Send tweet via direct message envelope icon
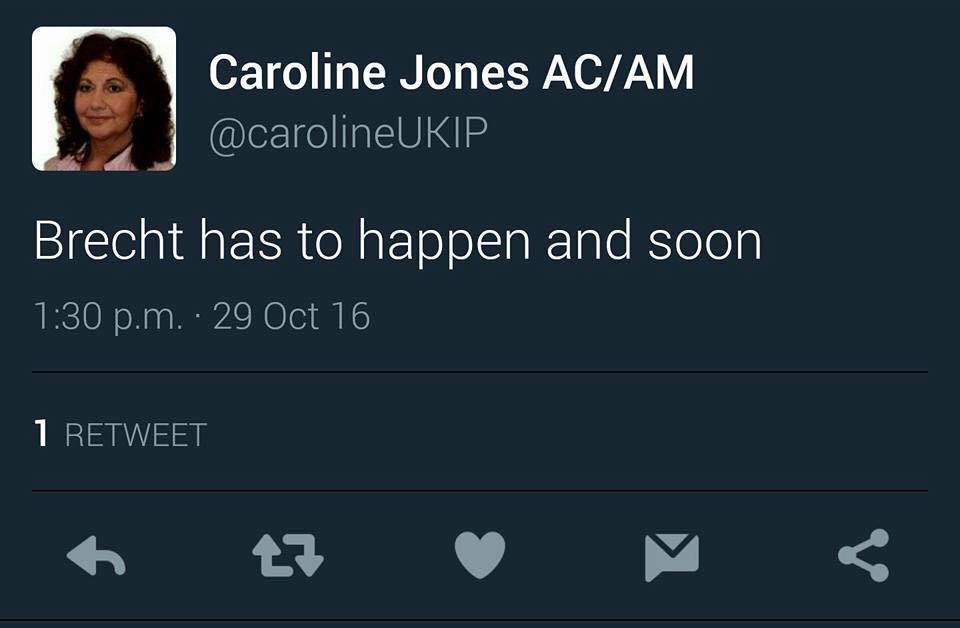This screenshot has width=960, height=628. tap(672, 556)
